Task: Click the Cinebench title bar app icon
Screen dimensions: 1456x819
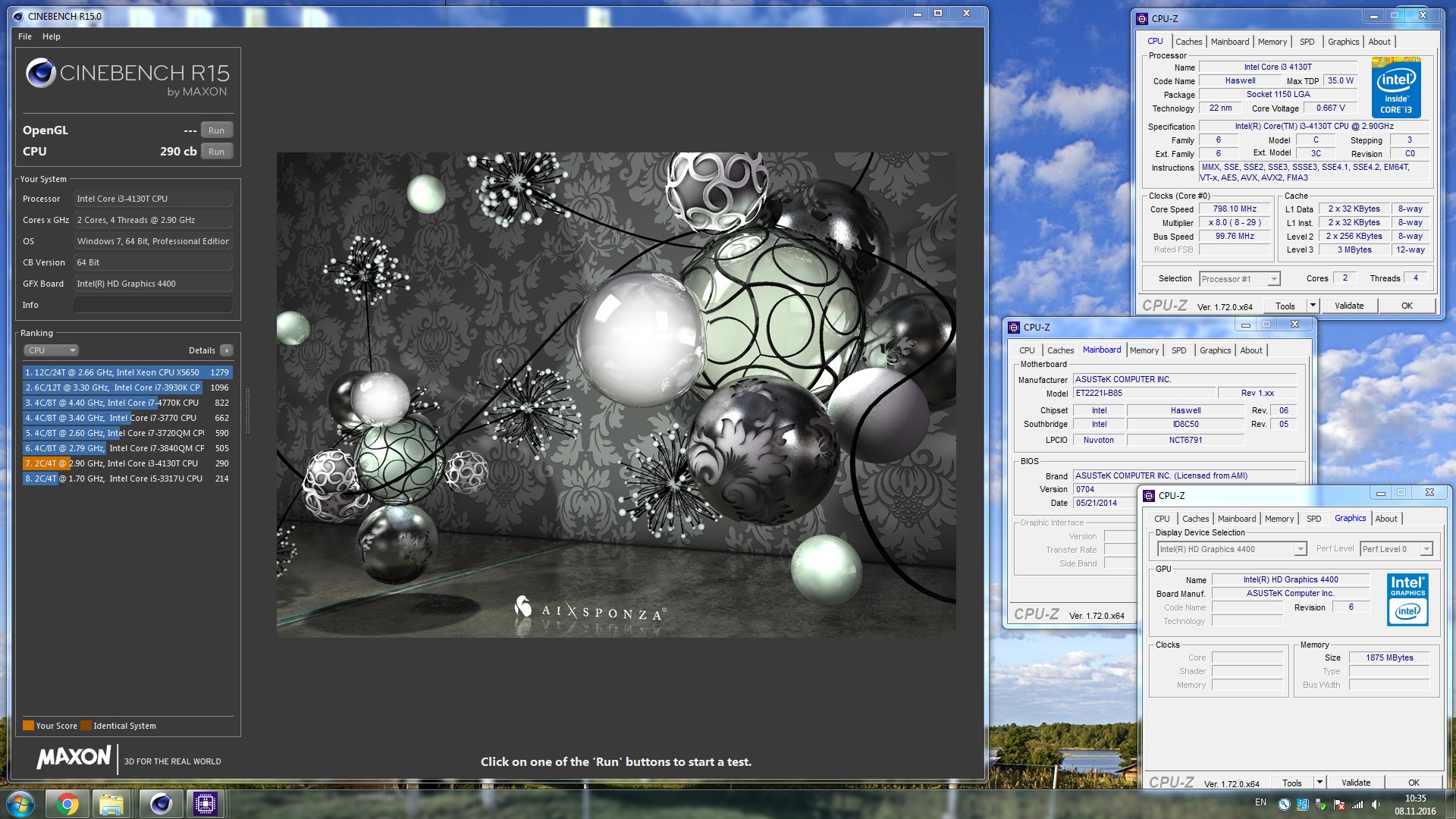Action: coord(18,16)
